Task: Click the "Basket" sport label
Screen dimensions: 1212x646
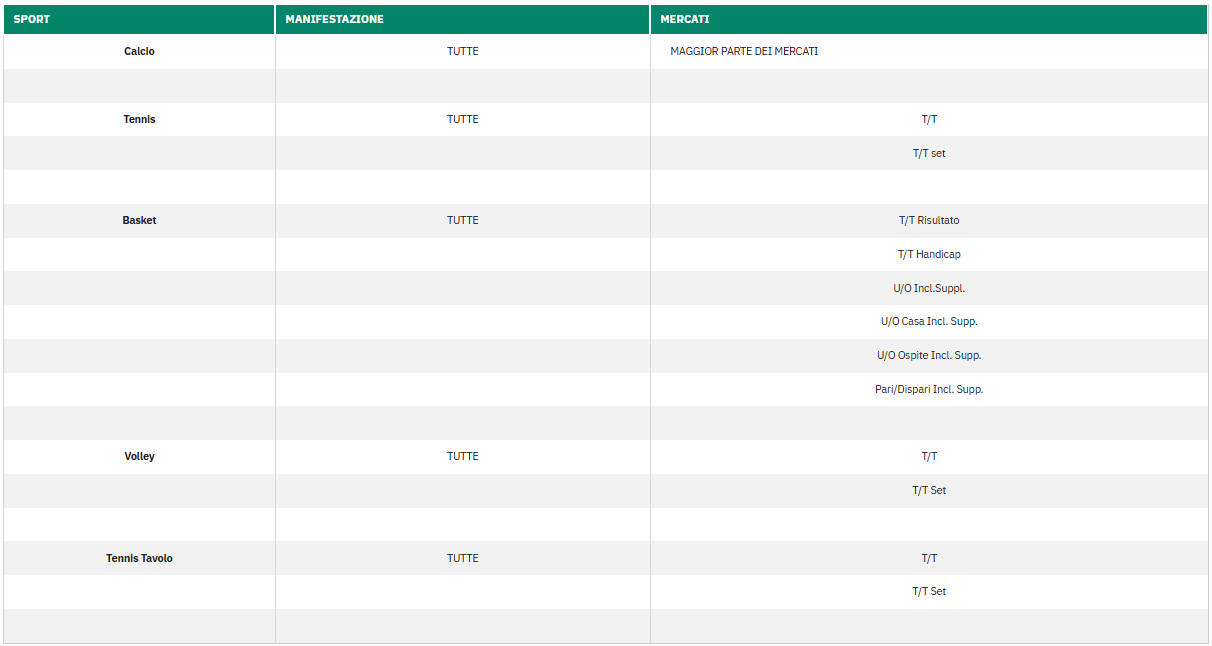Action: 139,220
